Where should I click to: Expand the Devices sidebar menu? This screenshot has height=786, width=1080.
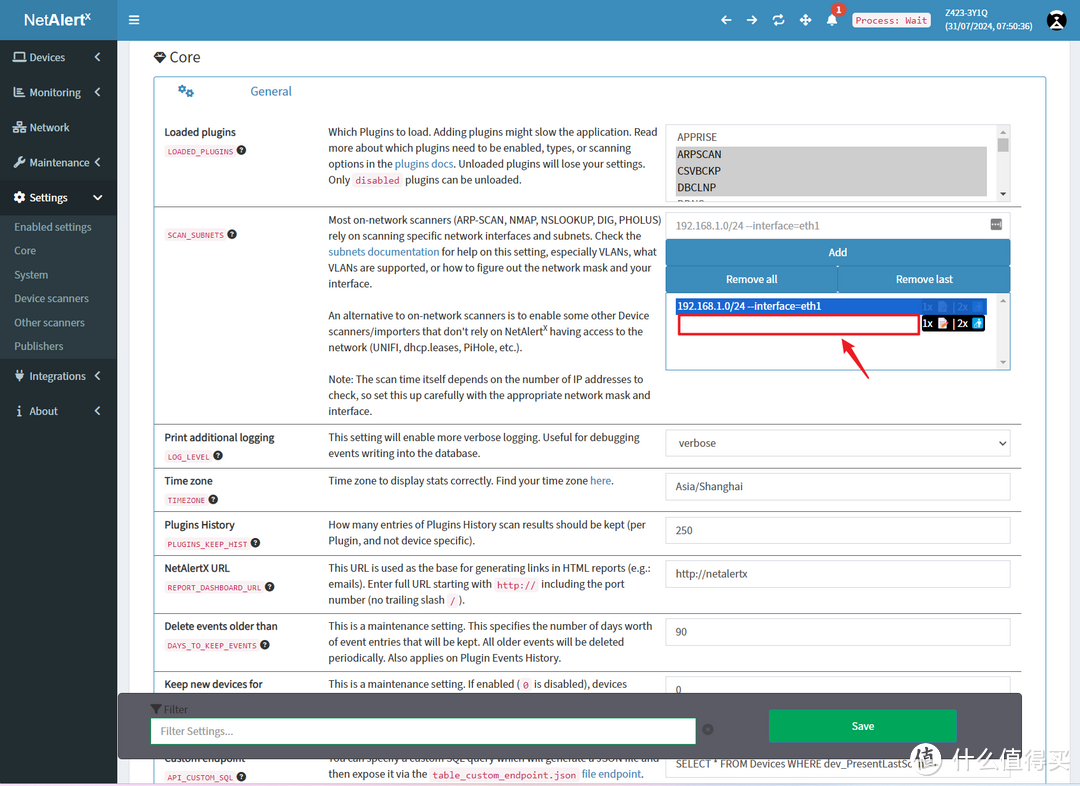pos(58,57)
